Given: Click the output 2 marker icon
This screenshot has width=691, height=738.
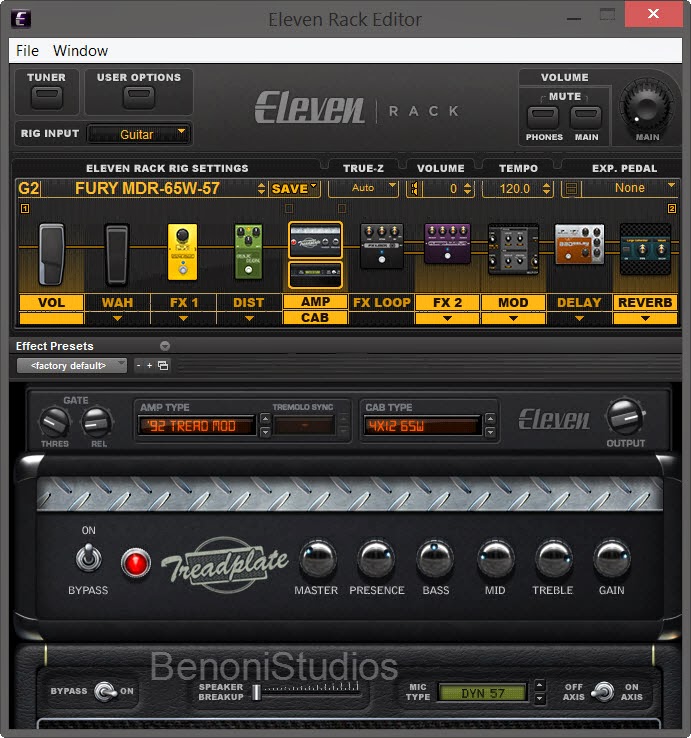Looking at the screenshot, I should (x=672, y=209).
